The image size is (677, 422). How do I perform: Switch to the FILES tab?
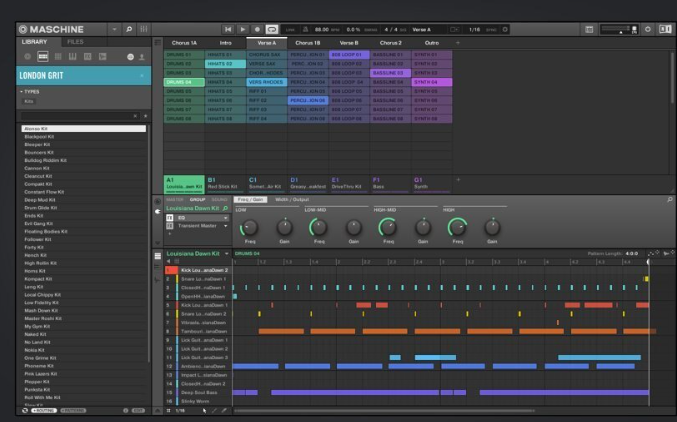tap(75, 42)
